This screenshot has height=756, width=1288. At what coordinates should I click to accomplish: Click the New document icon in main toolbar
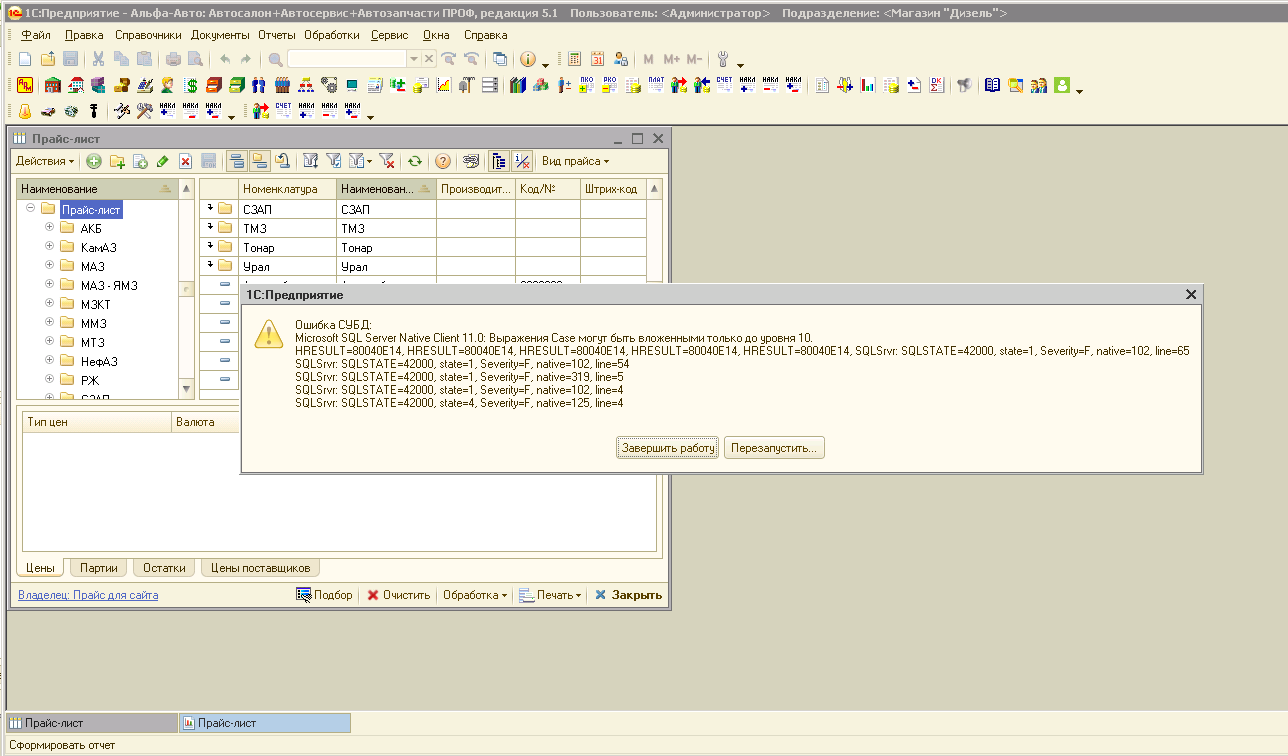(25, 59)
